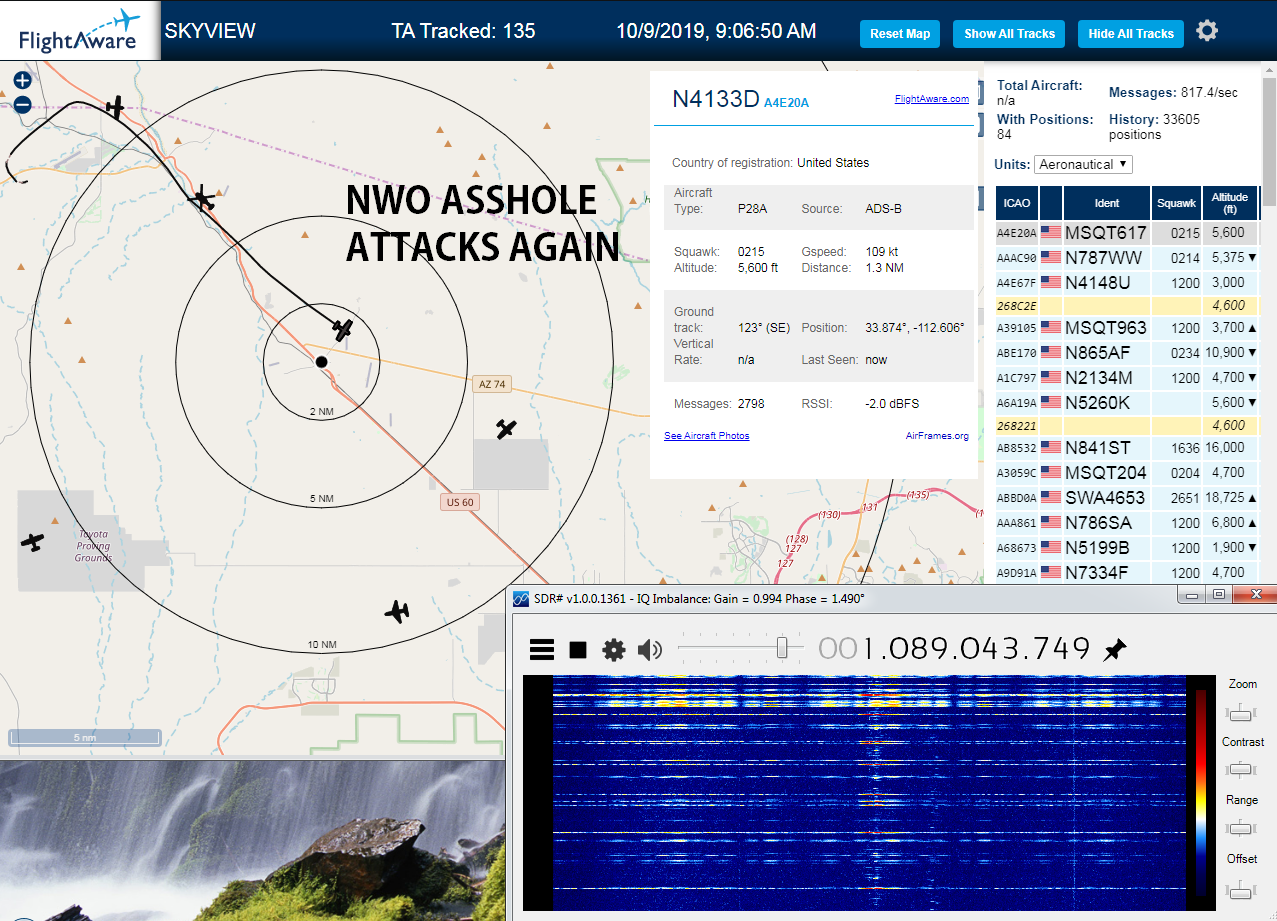Viewport: 1277px width, 921px height.
Task: Zoom in the map with plus button
Action: pyautogui.click(x=22, y=81)
